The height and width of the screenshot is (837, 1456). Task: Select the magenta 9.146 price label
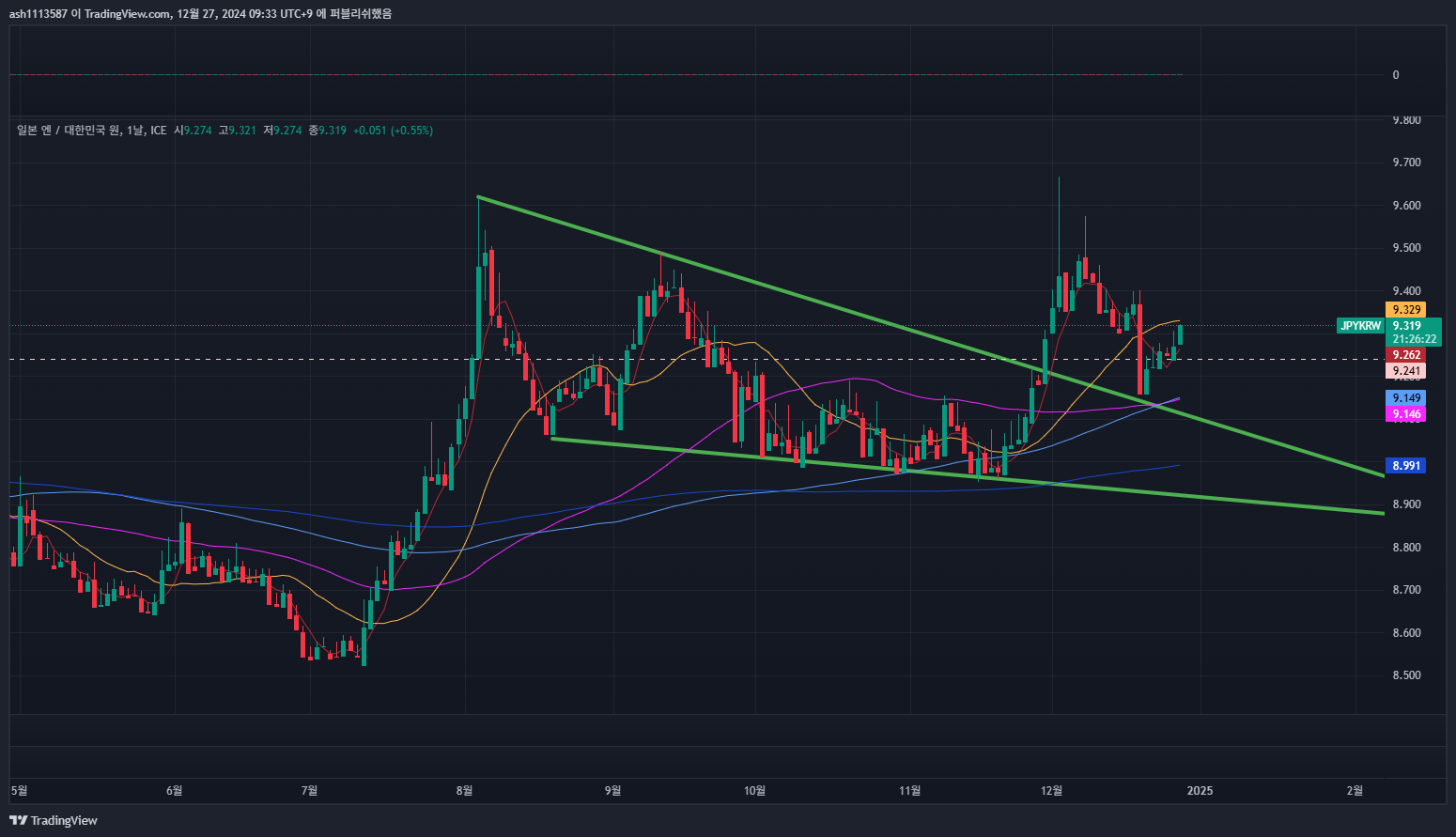[x=1405, y=414]
